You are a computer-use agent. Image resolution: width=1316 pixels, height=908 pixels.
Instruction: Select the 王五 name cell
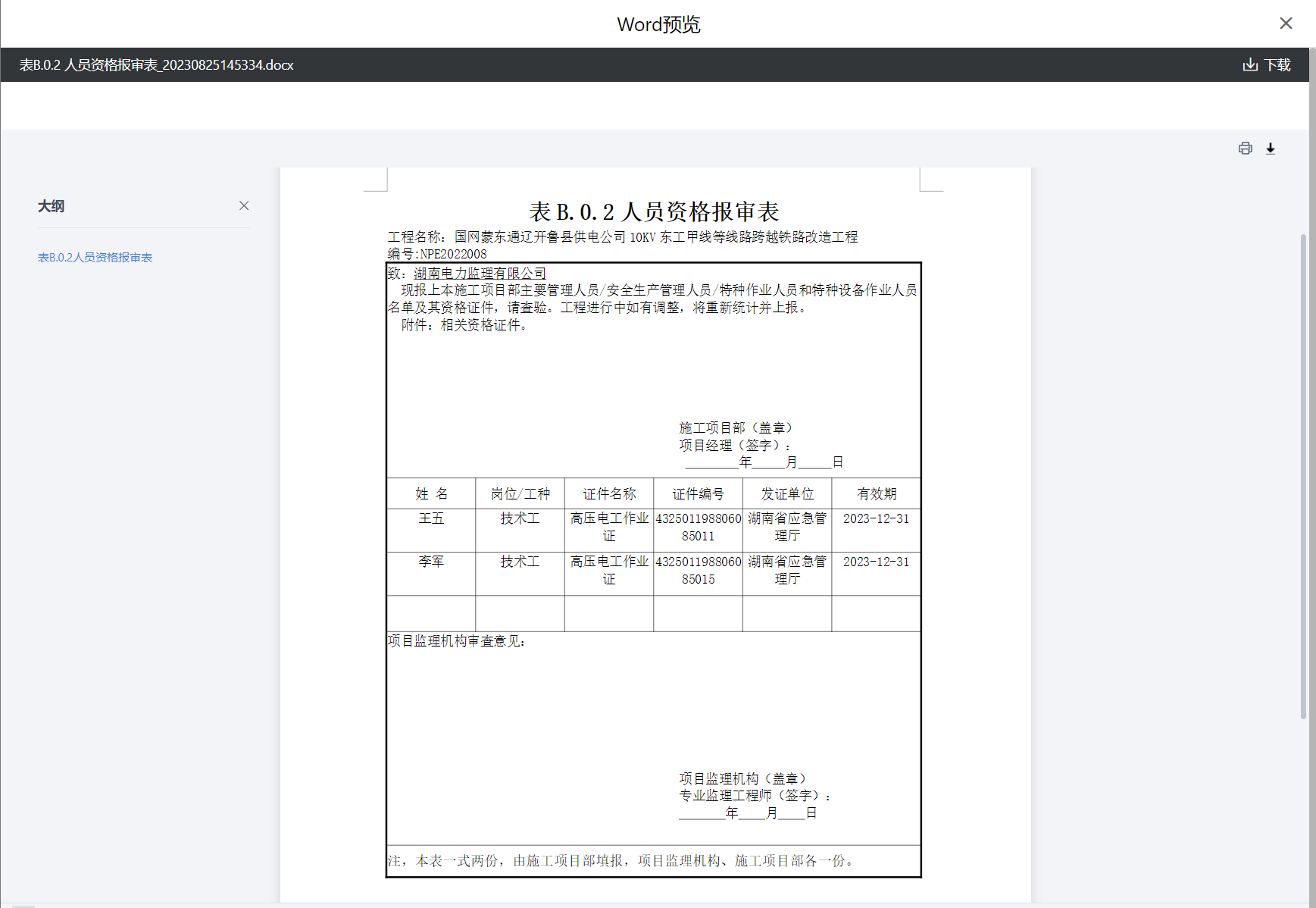431,518
